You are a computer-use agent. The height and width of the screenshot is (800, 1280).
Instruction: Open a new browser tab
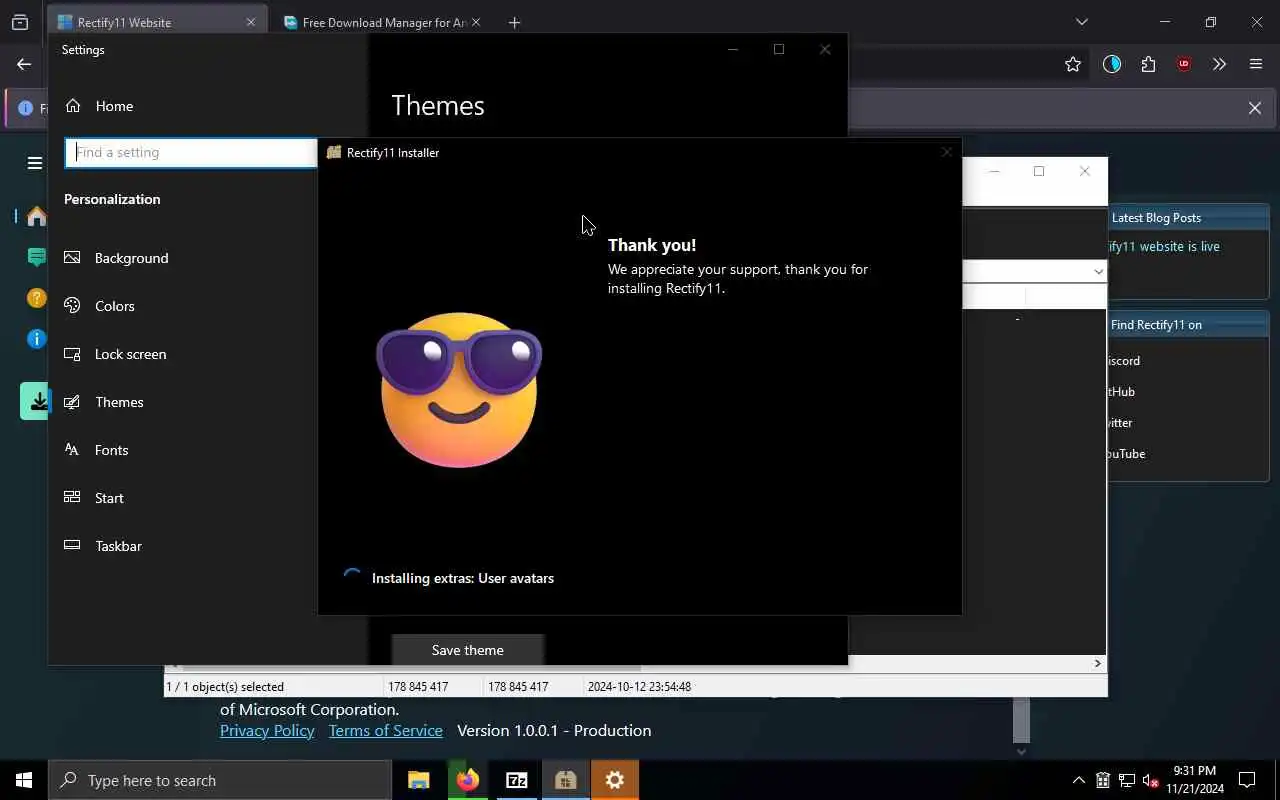pyautogui.click(x=514, y=22)
